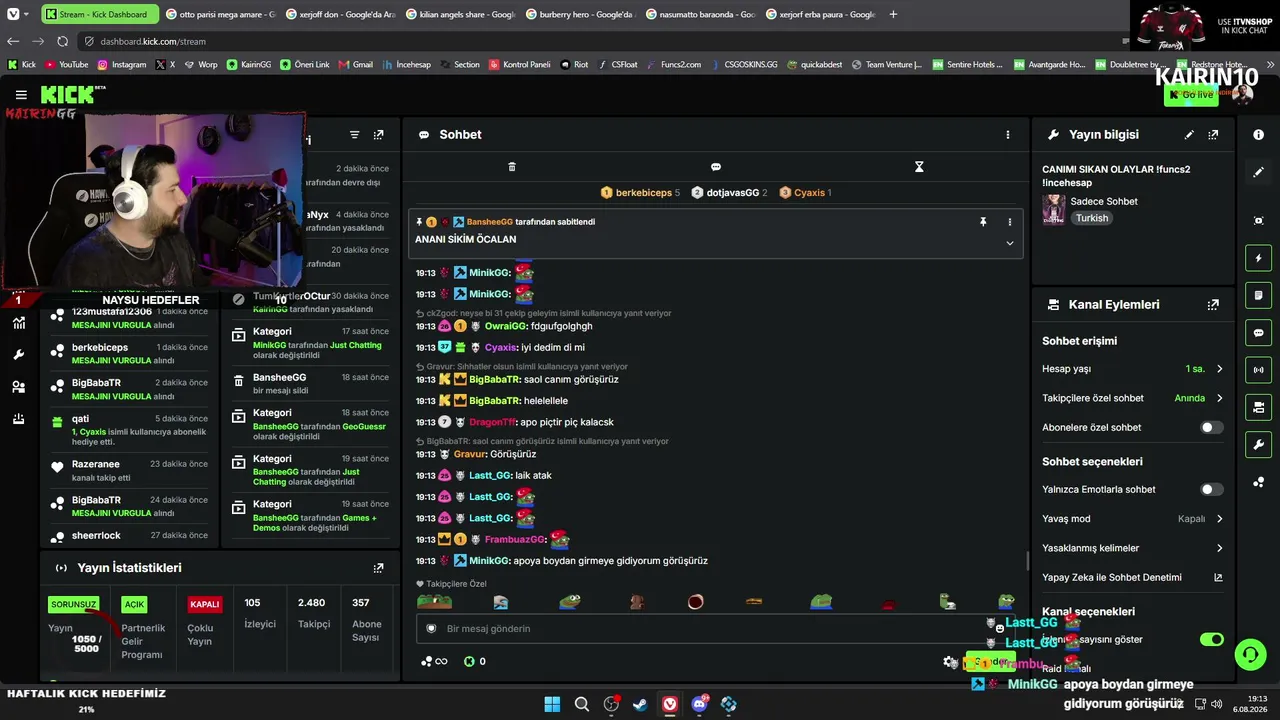Open activity feed filter icon

(354, 135)
